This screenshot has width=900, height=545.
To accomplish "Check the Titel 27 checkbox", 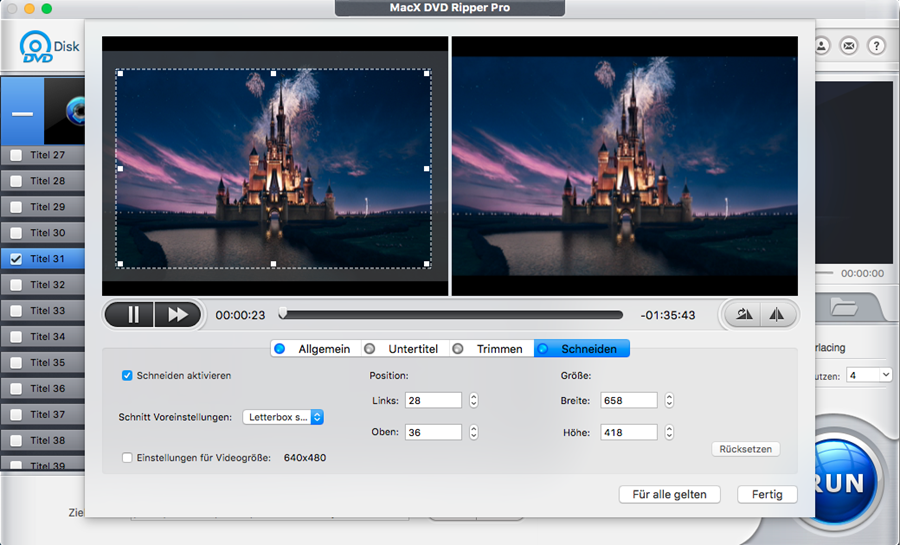I will 16,155.
